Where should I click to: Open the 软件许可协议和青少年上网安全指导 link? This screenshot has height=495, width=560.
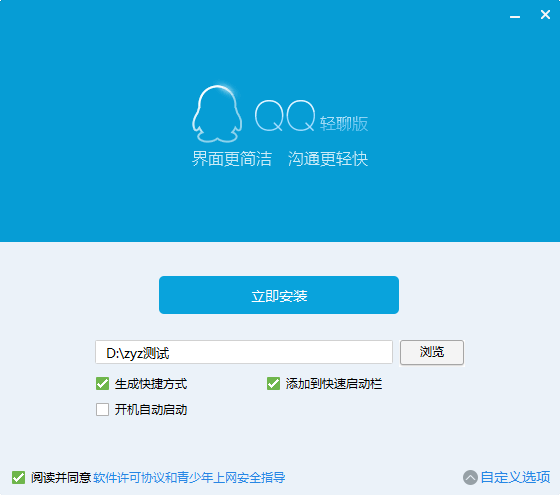(x=189, y=478)
